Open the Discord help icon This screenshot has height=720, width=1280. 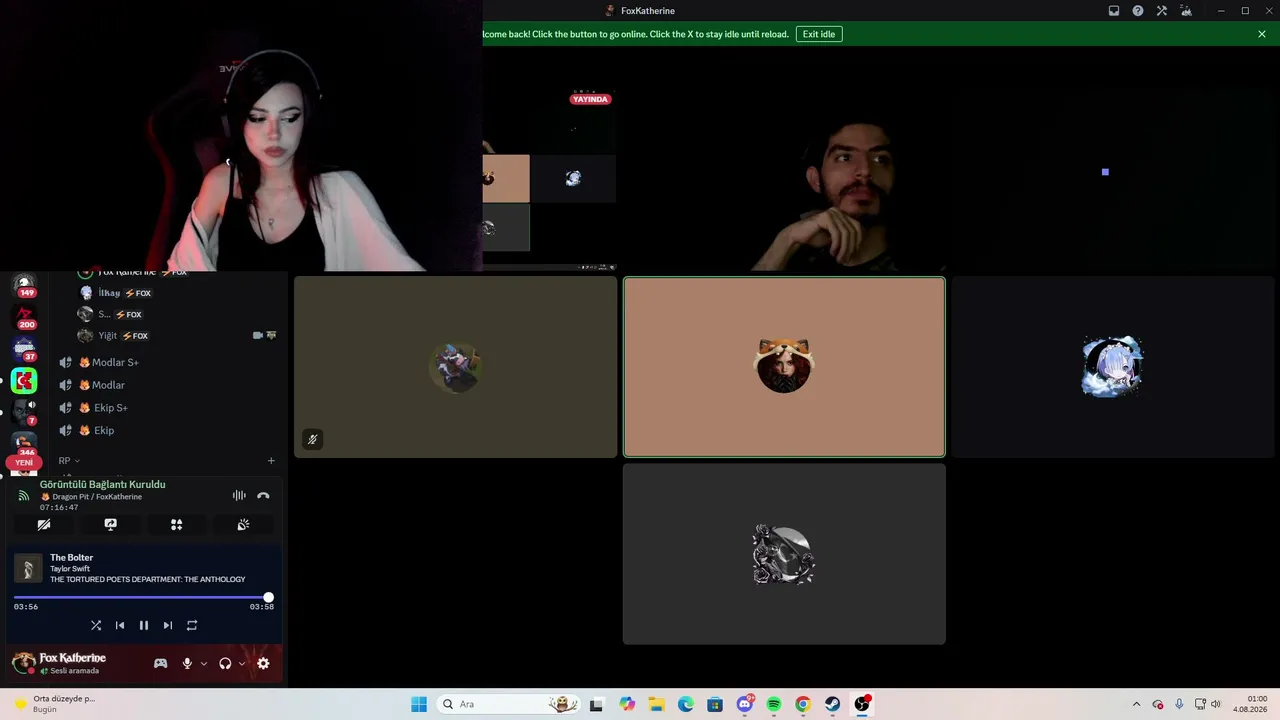click(x=1138, y=11)
